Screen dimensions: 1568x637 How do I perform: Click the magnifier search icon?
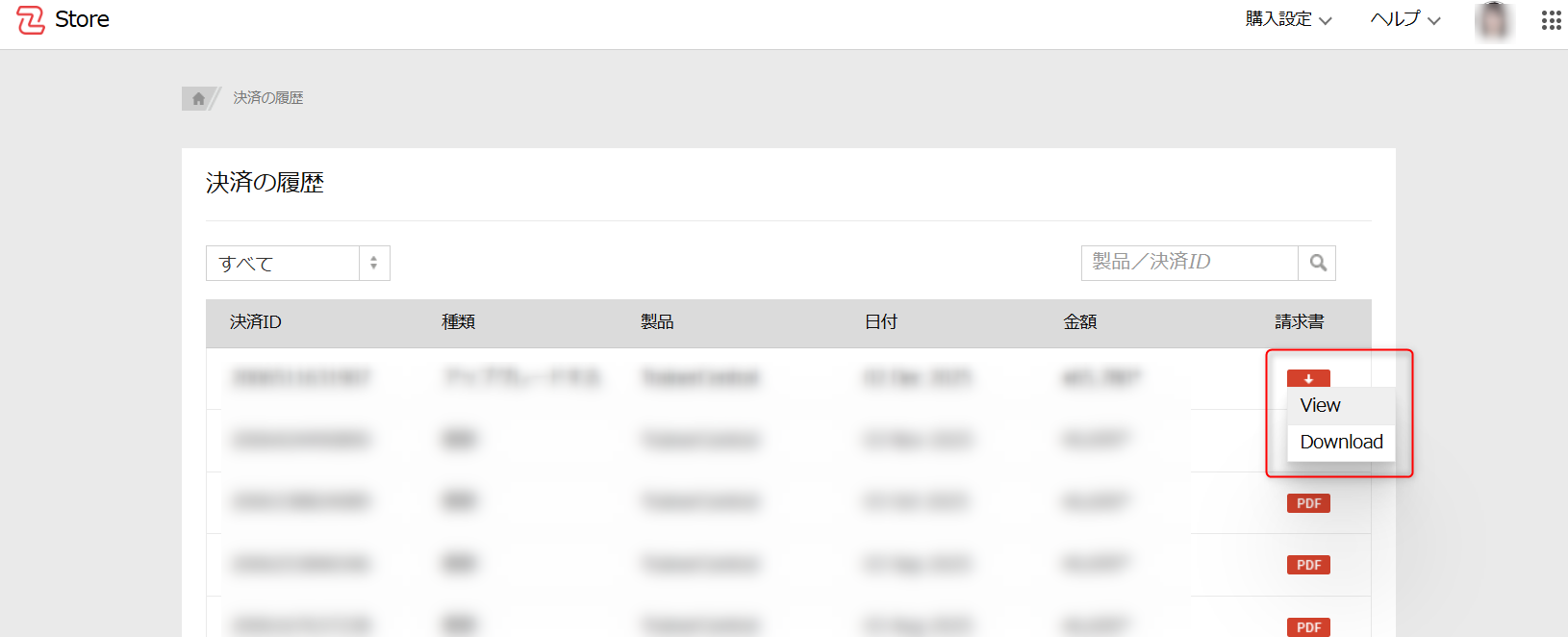(1317, 263)
